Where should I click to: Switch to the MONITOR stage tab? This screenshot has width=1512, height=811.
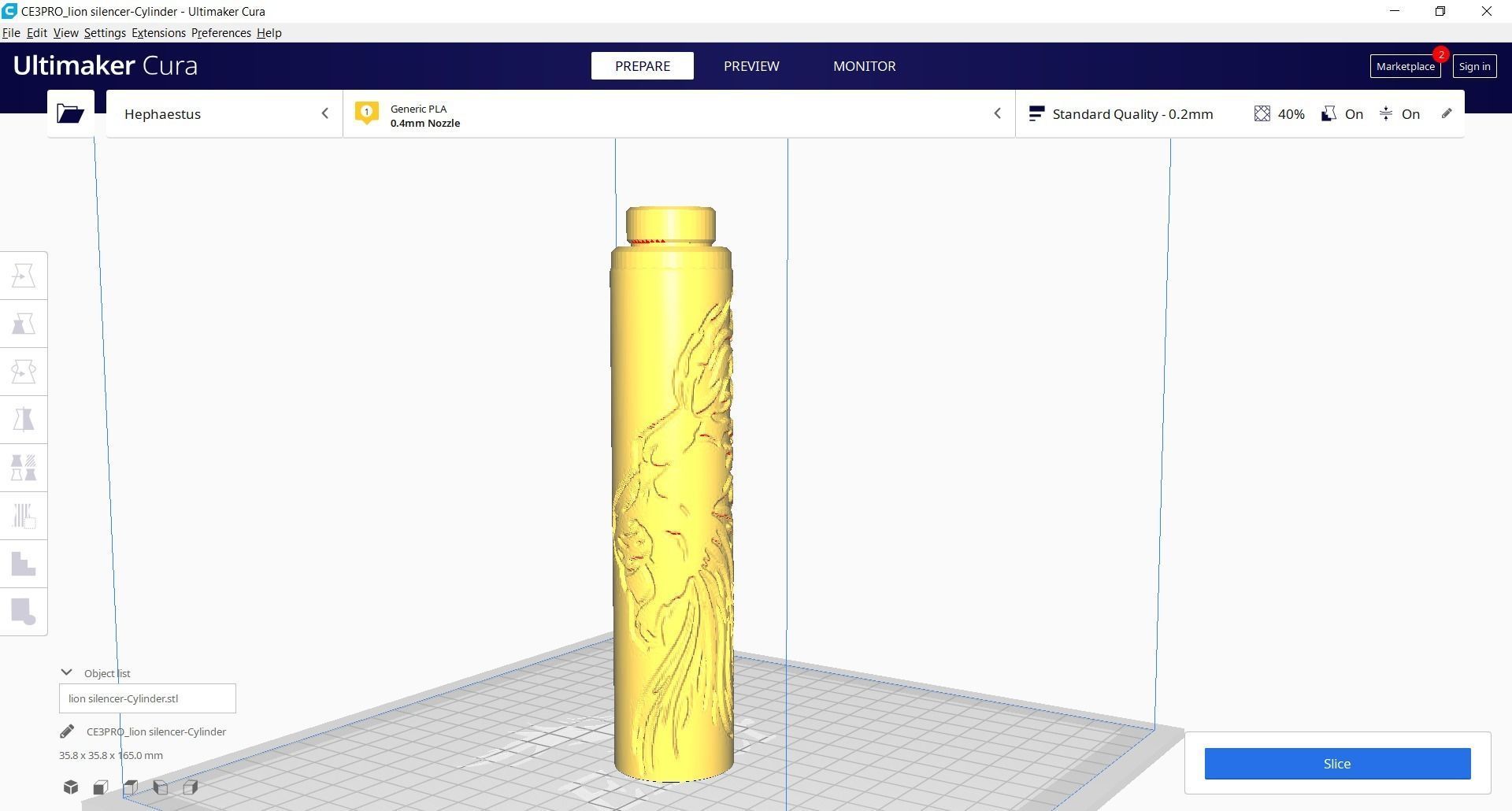click(864, 66)
